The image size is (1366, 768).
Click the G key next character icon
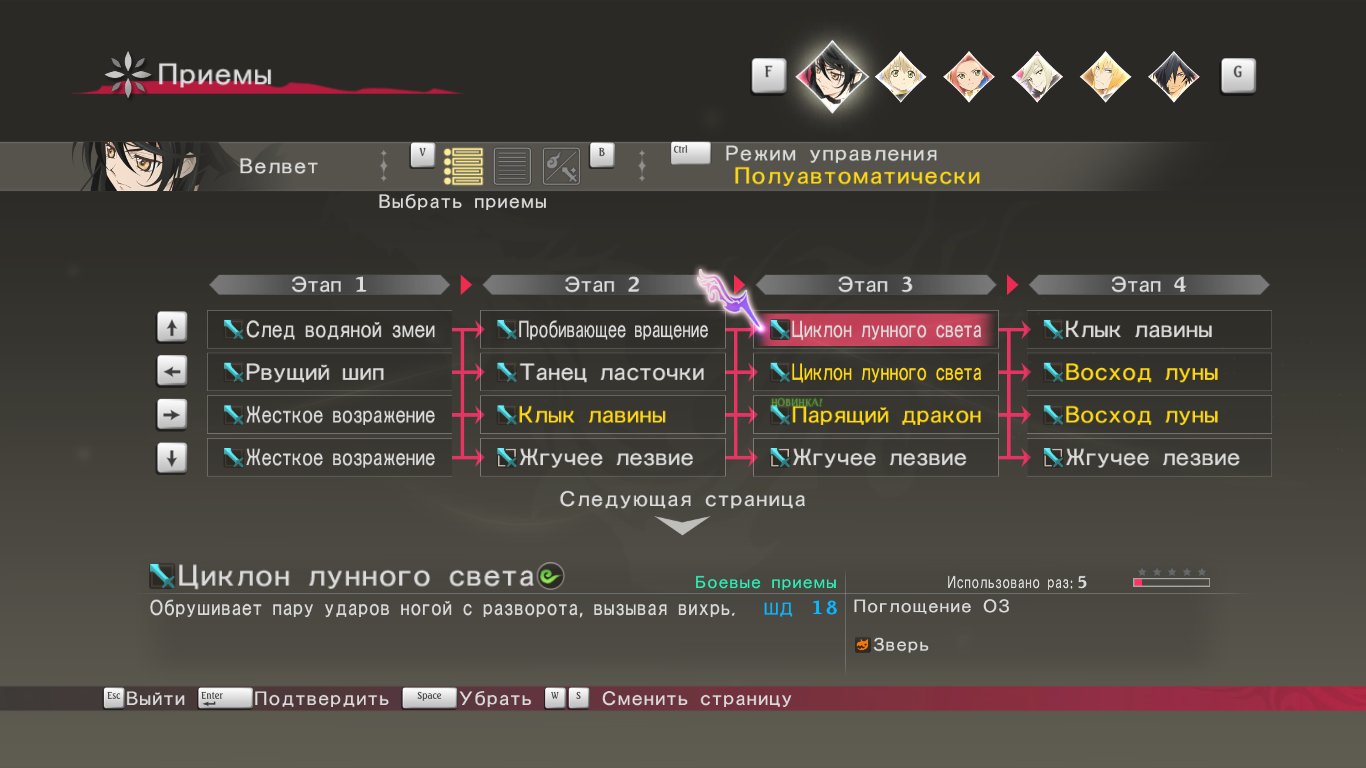point(1238,75)
